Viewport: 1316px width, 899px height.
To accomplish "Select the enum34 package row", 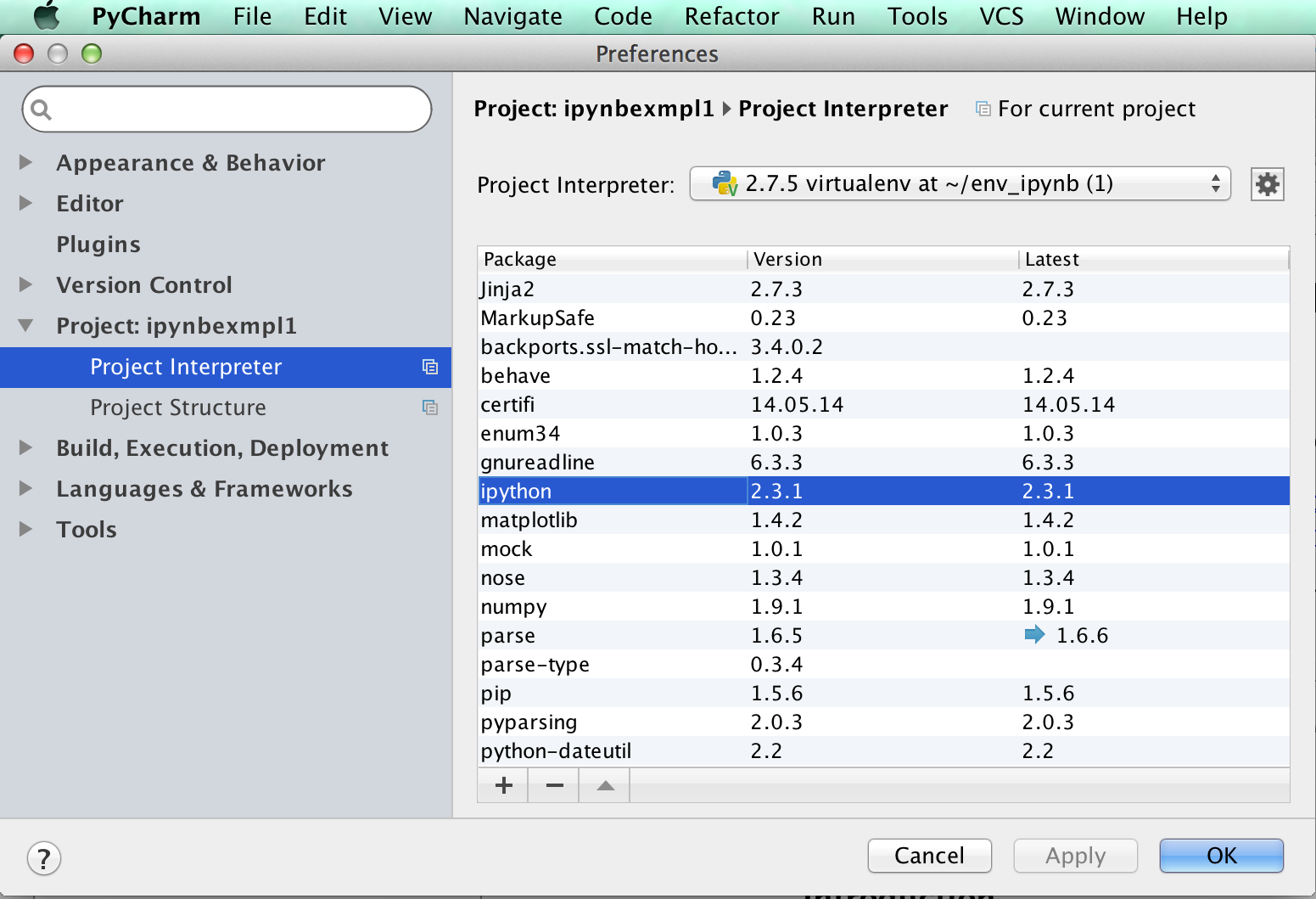I will [x=883, y=433].
